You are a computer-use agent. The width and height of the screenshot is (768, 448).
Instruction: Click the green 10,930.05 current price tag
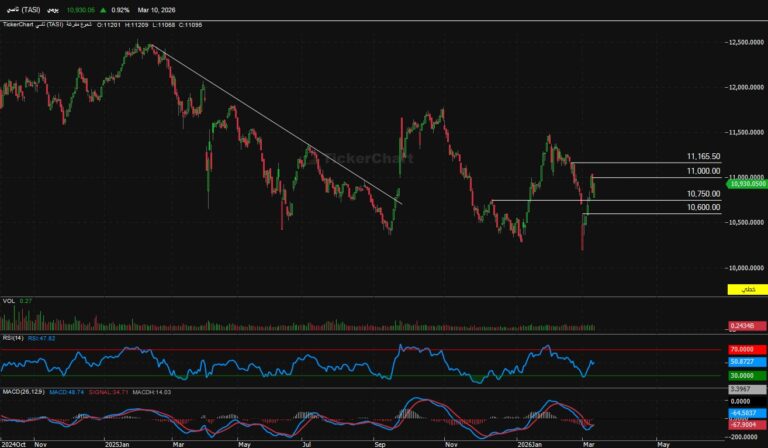(746, 184)
